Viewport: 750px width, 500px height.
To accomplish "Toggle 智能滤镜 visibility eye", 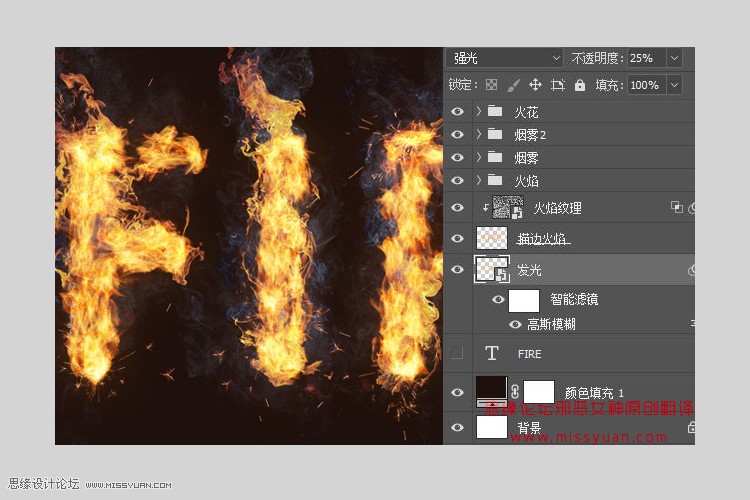I will (498, 300).
